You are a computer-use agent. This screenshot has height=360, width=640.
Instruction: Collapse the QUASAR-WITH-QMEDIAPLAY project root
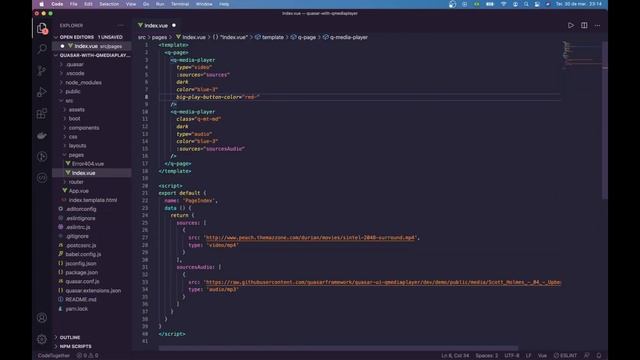pyautogui.click(x=92, y=55)
